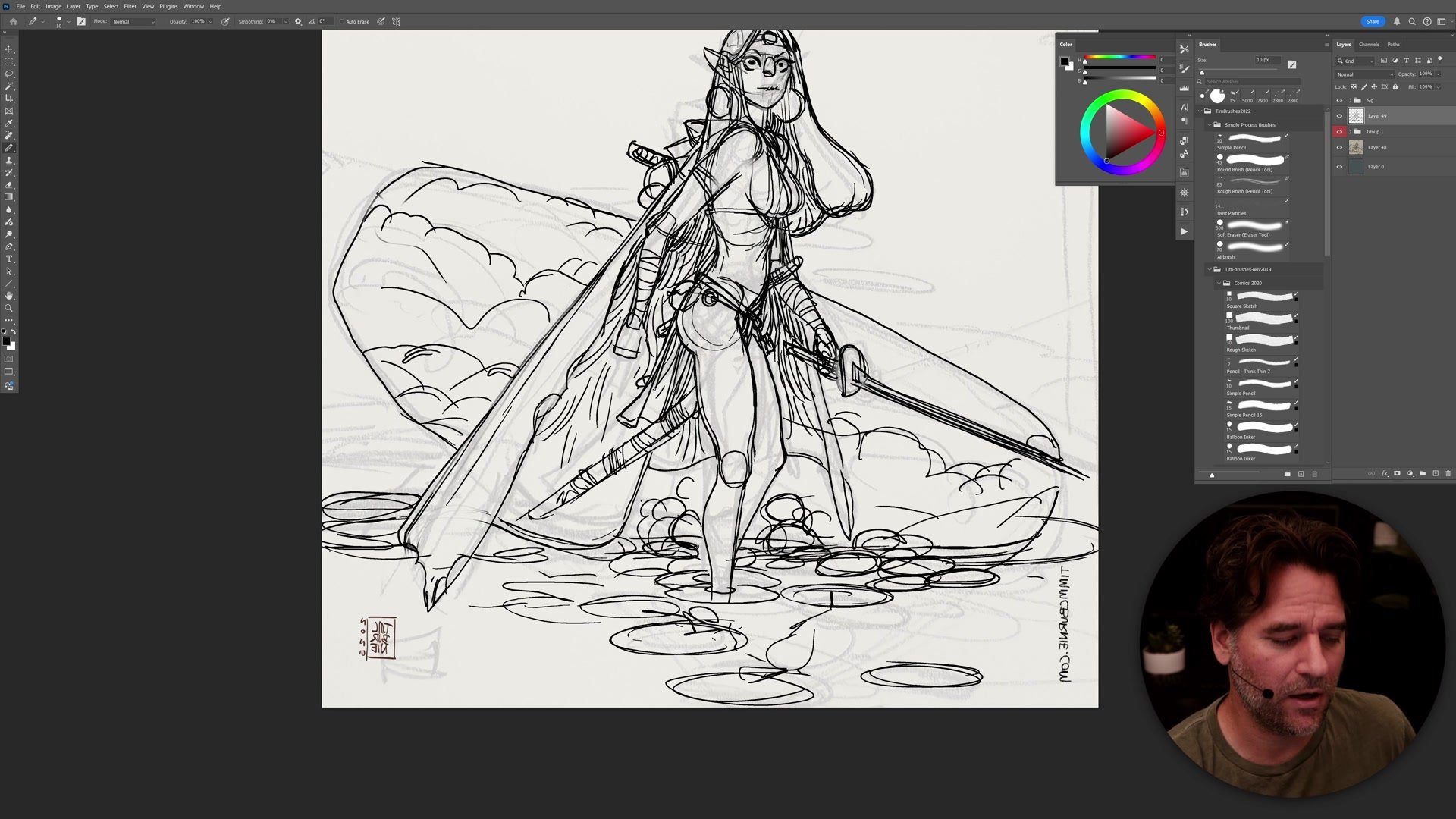Viewport: 1456px width, 819px height.
Task: Toggle visibility of Group 1
Action: pos(1339,132)
